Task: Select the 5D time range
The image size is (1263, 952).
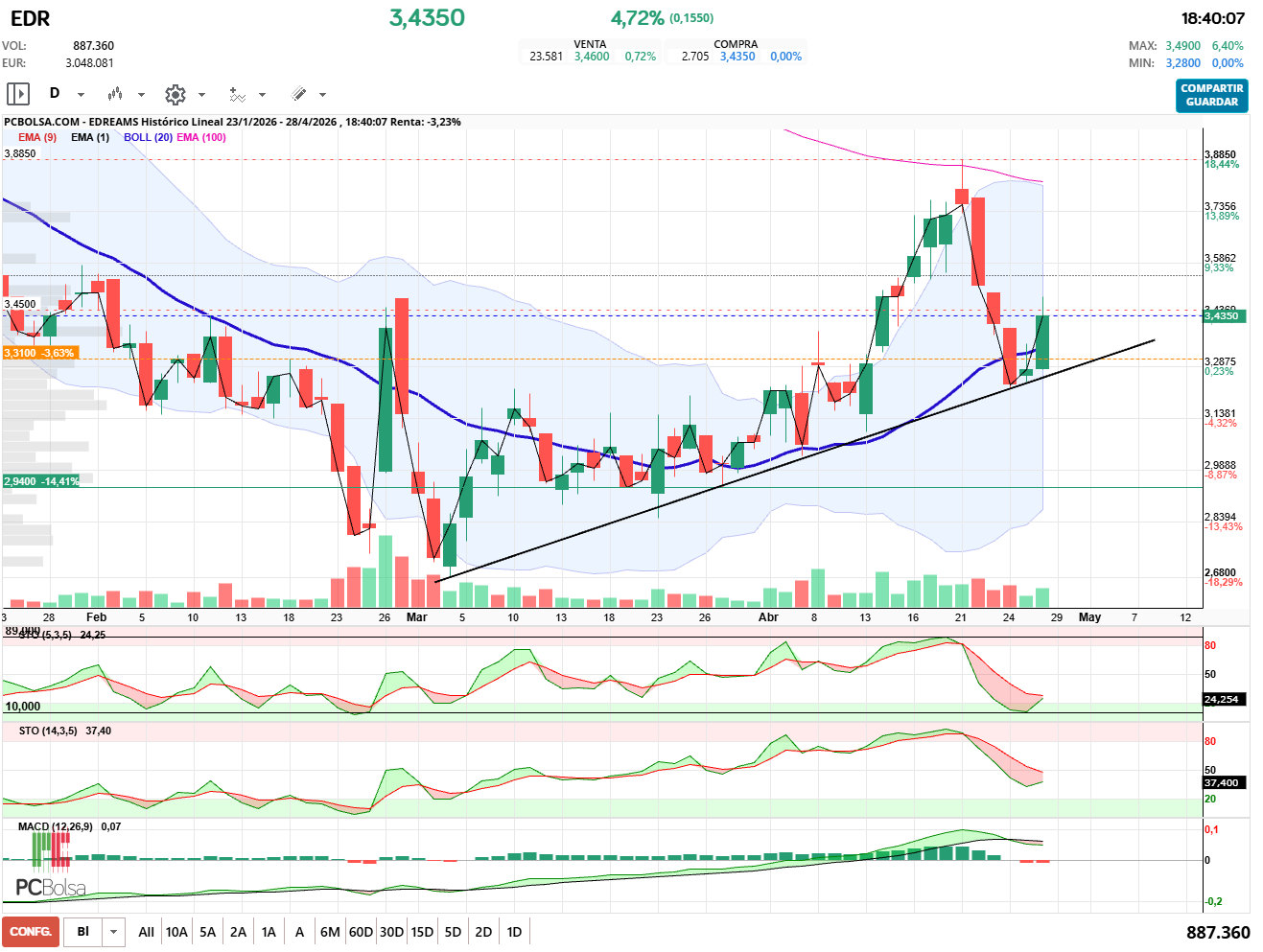Action: pos(453,932)
